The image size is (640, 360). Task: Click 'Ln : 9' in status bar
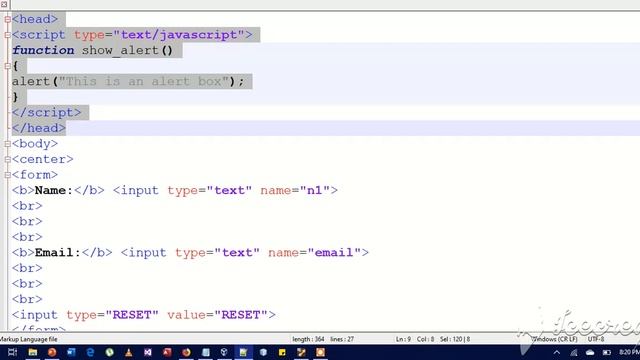pyautogui.click(x=403, y=339)
